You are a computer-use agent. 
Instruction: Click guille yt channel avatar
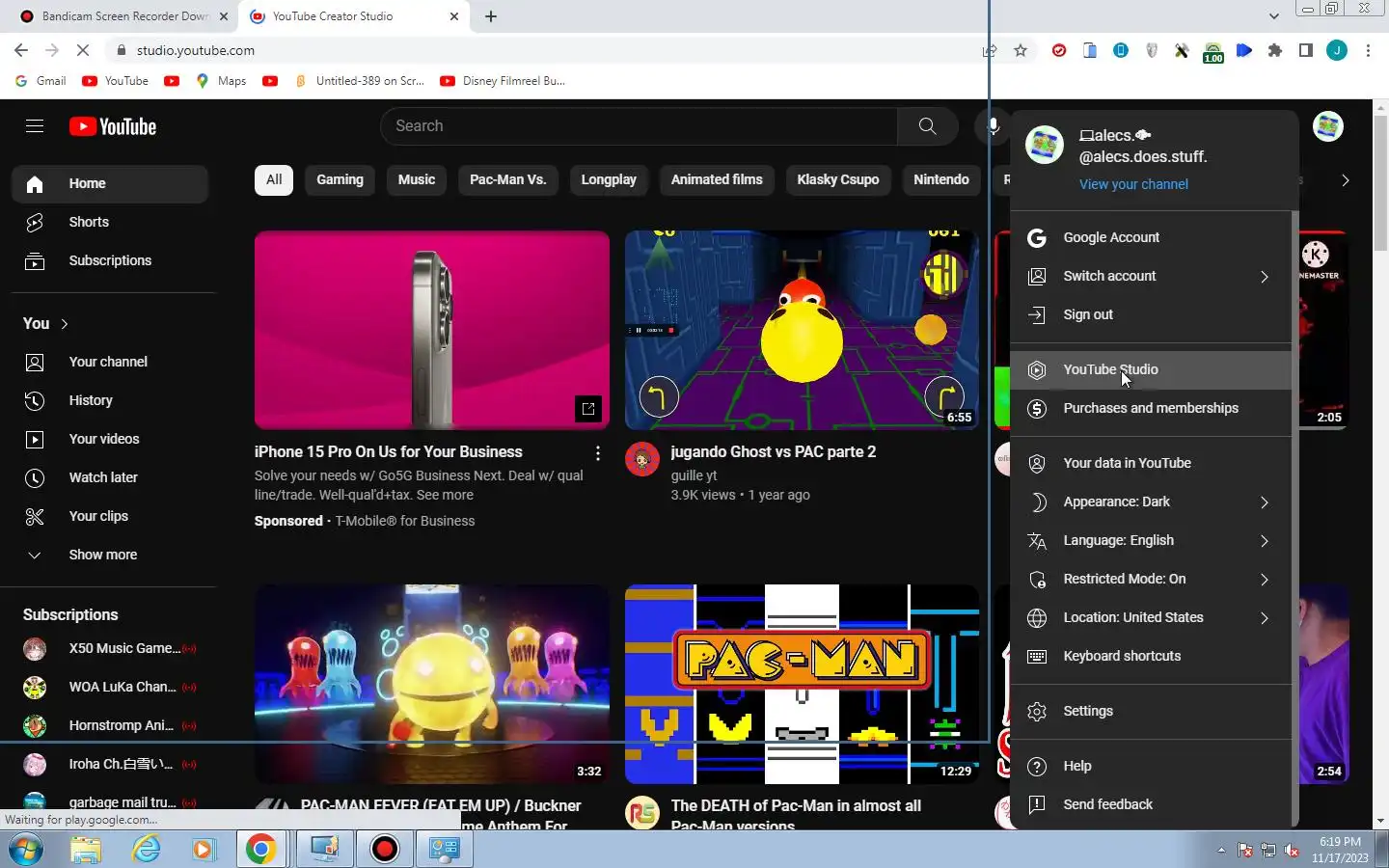pyautogui.click(x=642, y=460)
